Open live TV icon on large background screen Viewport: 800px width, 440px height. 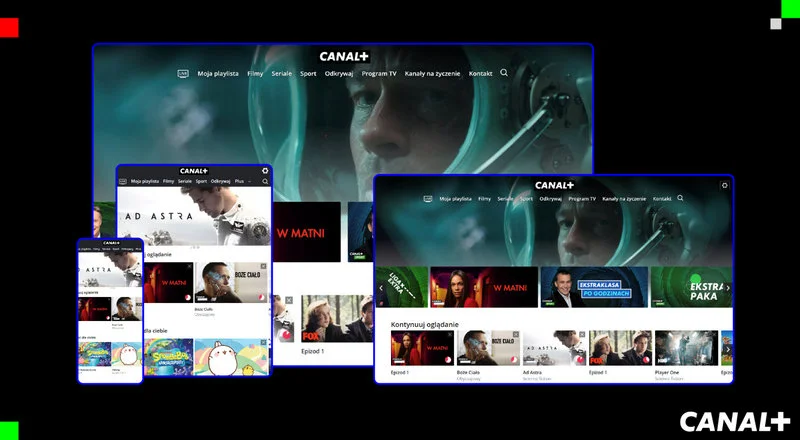click(x=183, y=74)
